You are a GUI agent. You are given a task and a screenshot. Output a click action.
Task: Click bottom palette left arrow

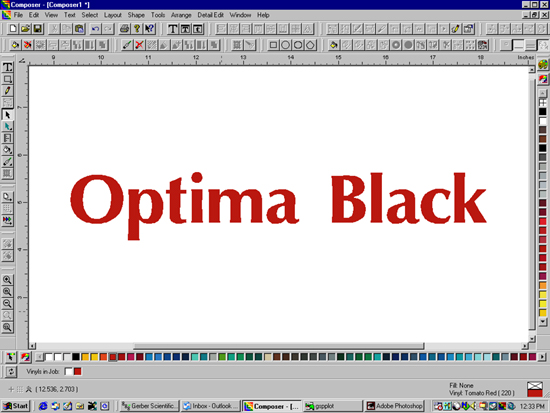point(39,357)
